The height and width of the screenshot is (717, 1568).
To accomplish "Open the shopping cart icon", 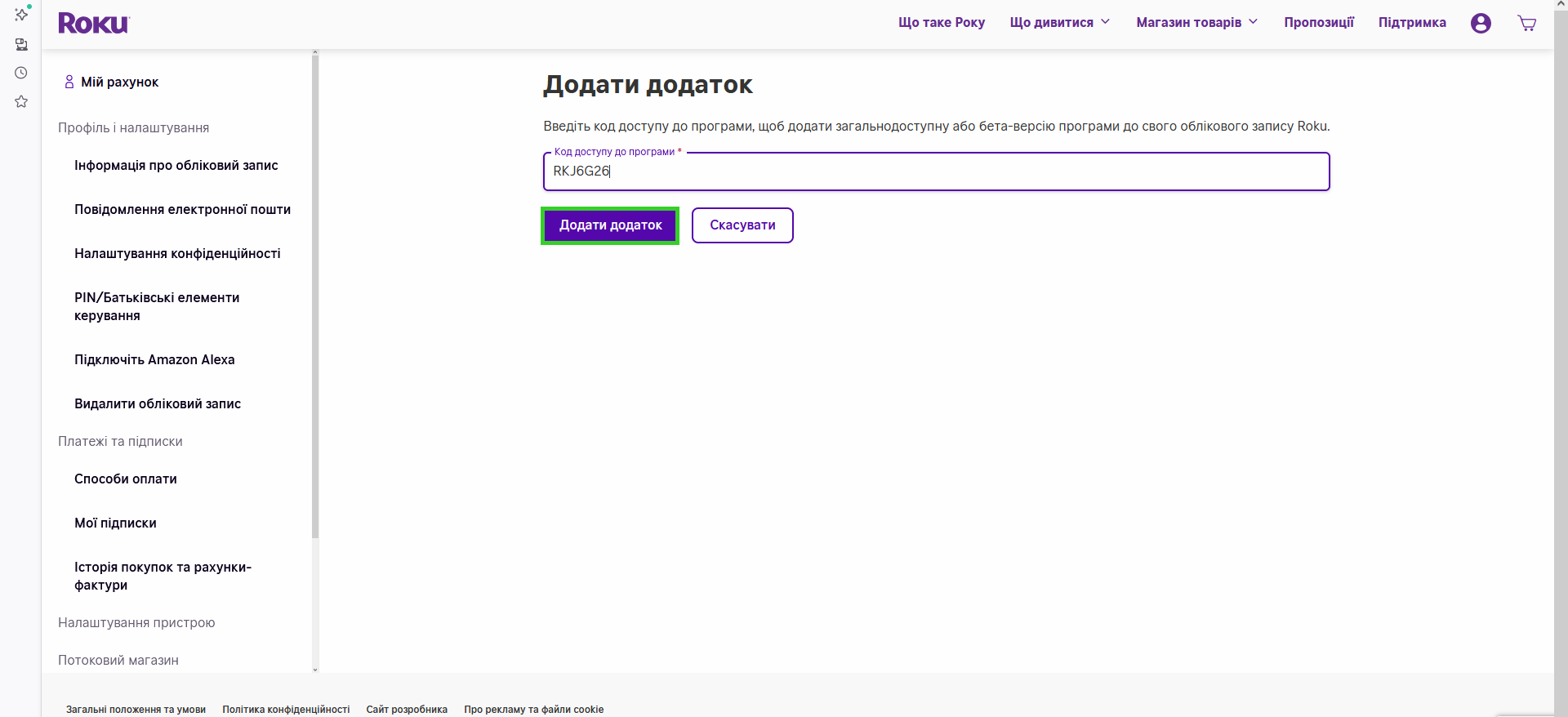I will 1526,23.
